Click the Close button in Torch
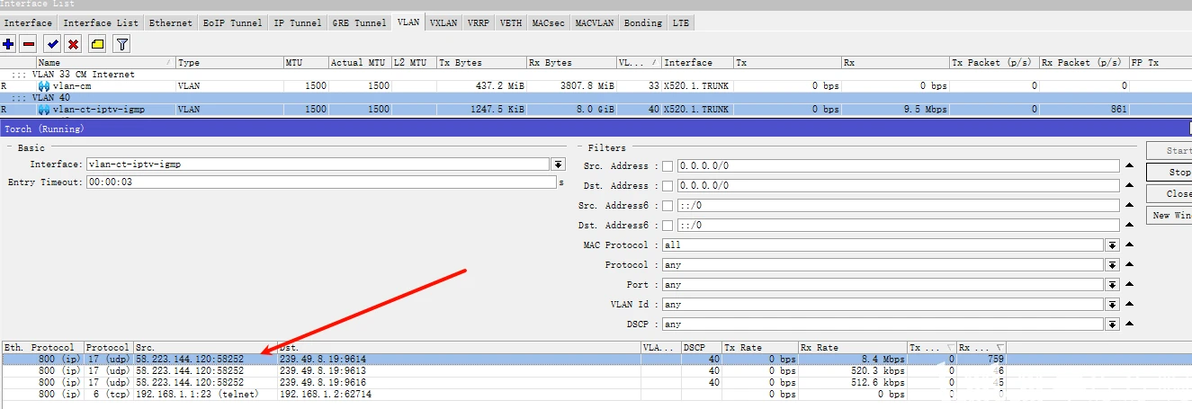The width and height of the screenshot is (1192, 409). point(1169,194)
